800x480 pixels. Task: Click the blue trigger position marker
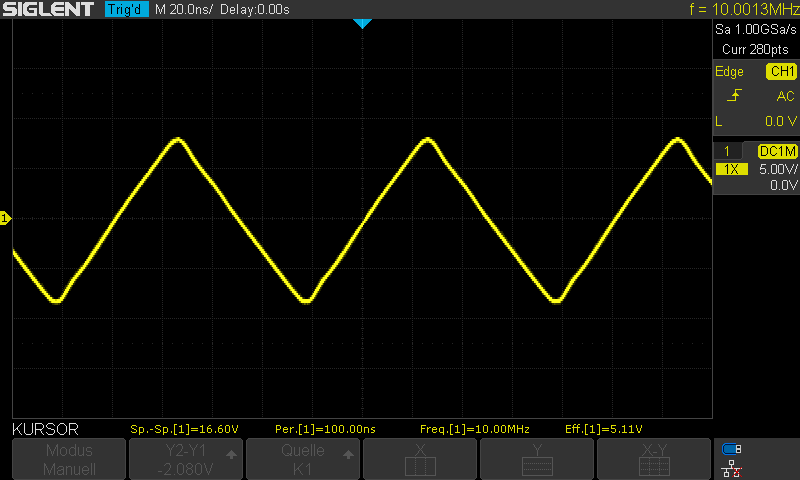pos(362,23)
